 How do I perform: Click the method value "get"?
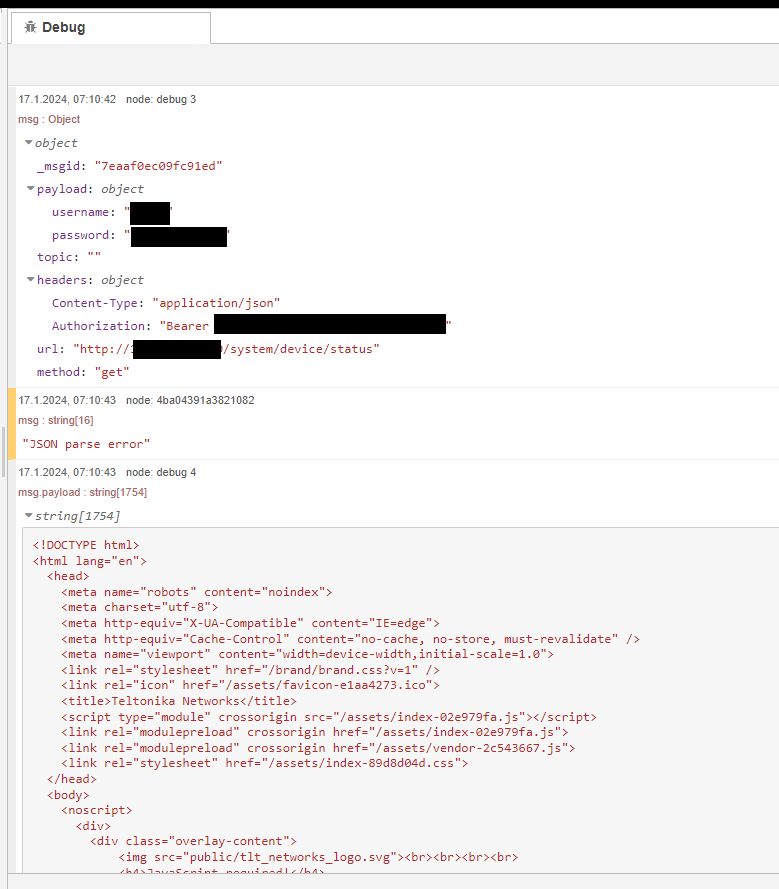pyautogui.click(x=112, y=372)
